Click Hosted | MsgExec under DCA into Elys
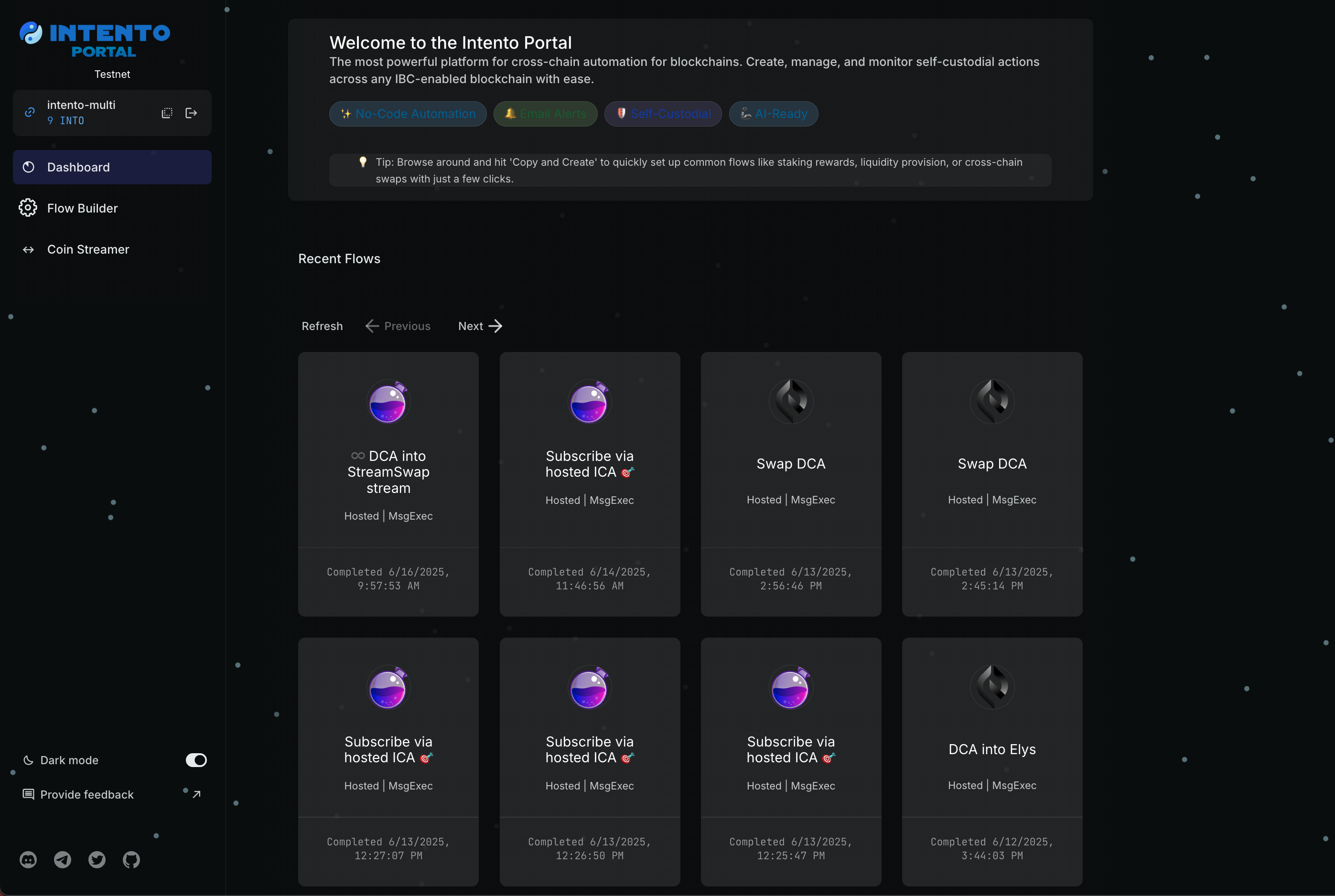The height and width of the screenshot is (896, 1335). click(x=992, y=786)
